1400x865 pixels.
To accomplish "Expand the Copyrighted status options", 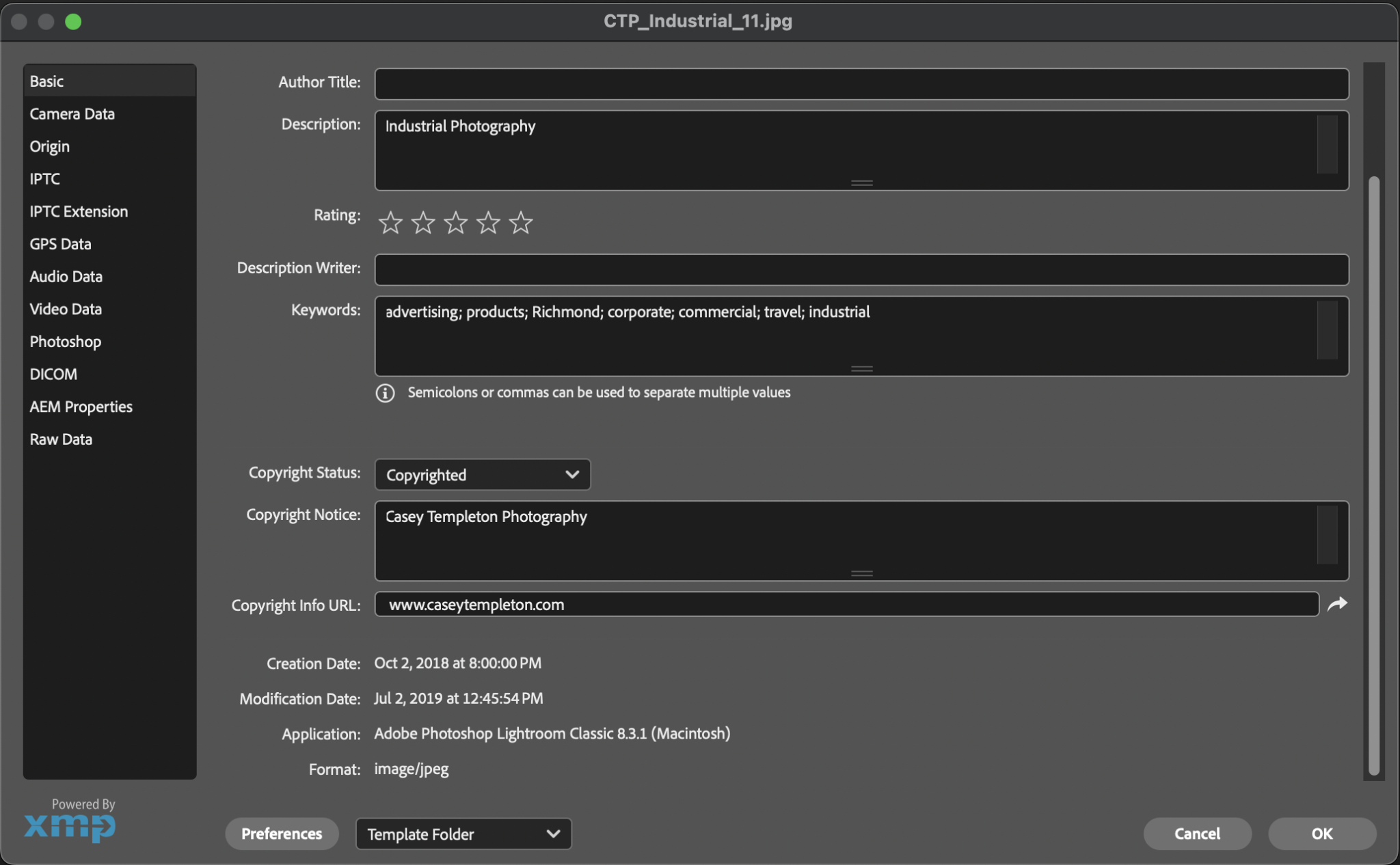I will click(x=481, y=474).
